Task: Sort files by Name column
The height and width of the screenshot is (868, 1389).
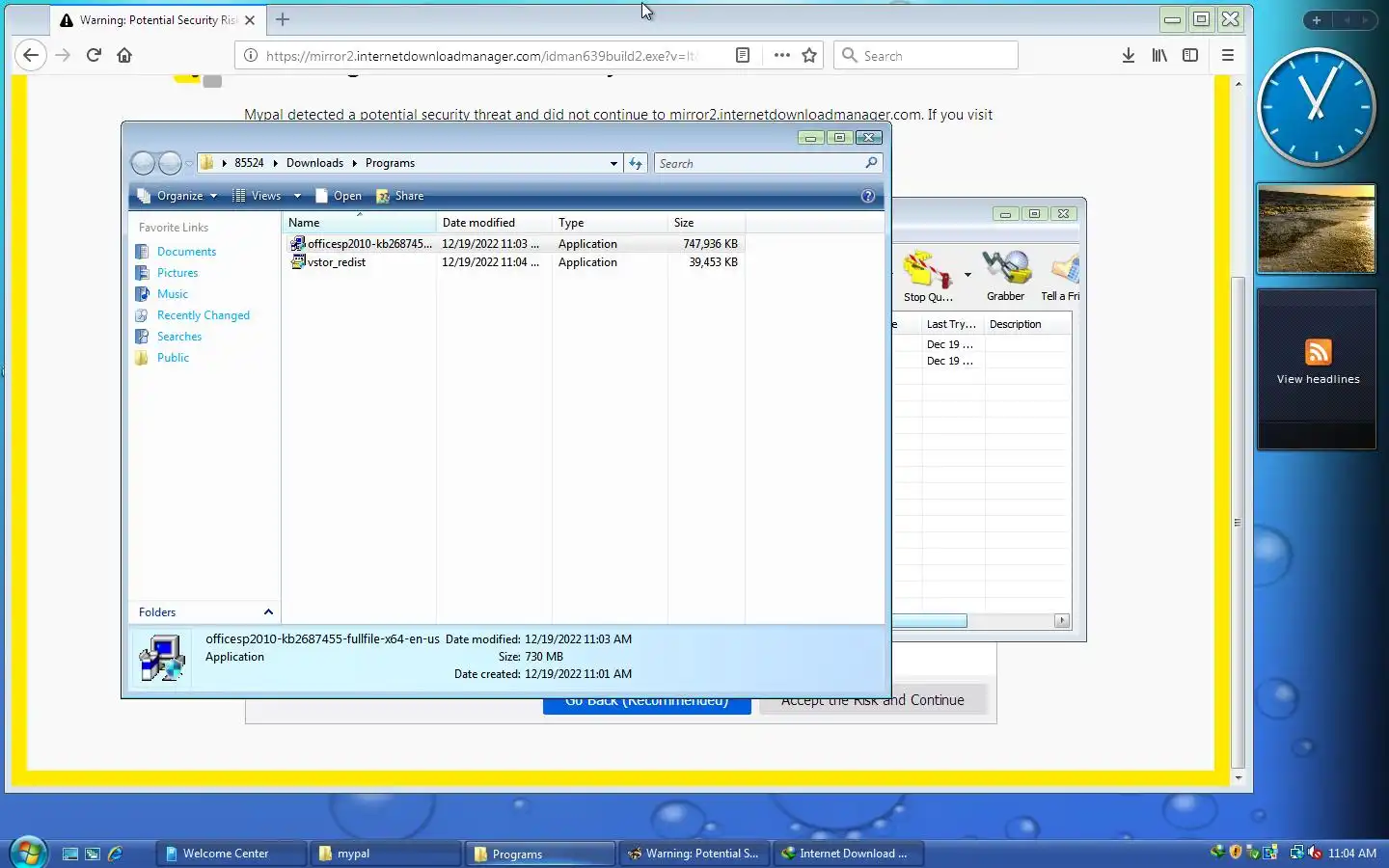Action: pos(359,223)
